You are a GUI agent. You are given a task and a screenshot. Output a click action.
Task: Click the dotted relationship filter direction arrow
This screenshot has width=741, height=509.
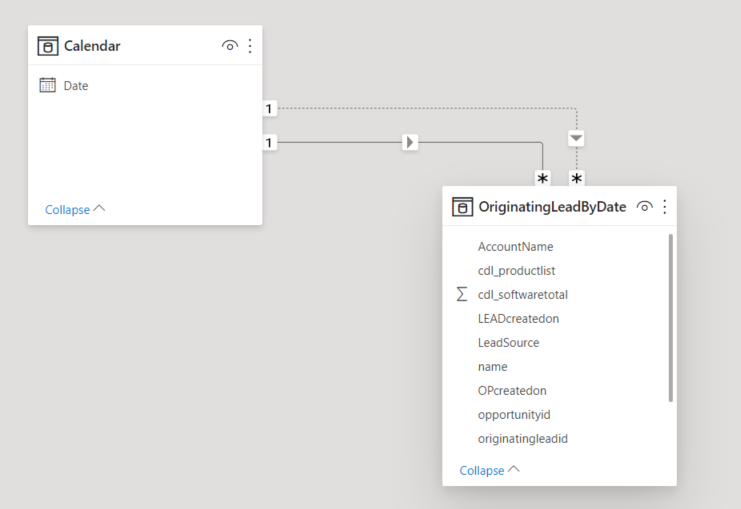tap(576, 138)
